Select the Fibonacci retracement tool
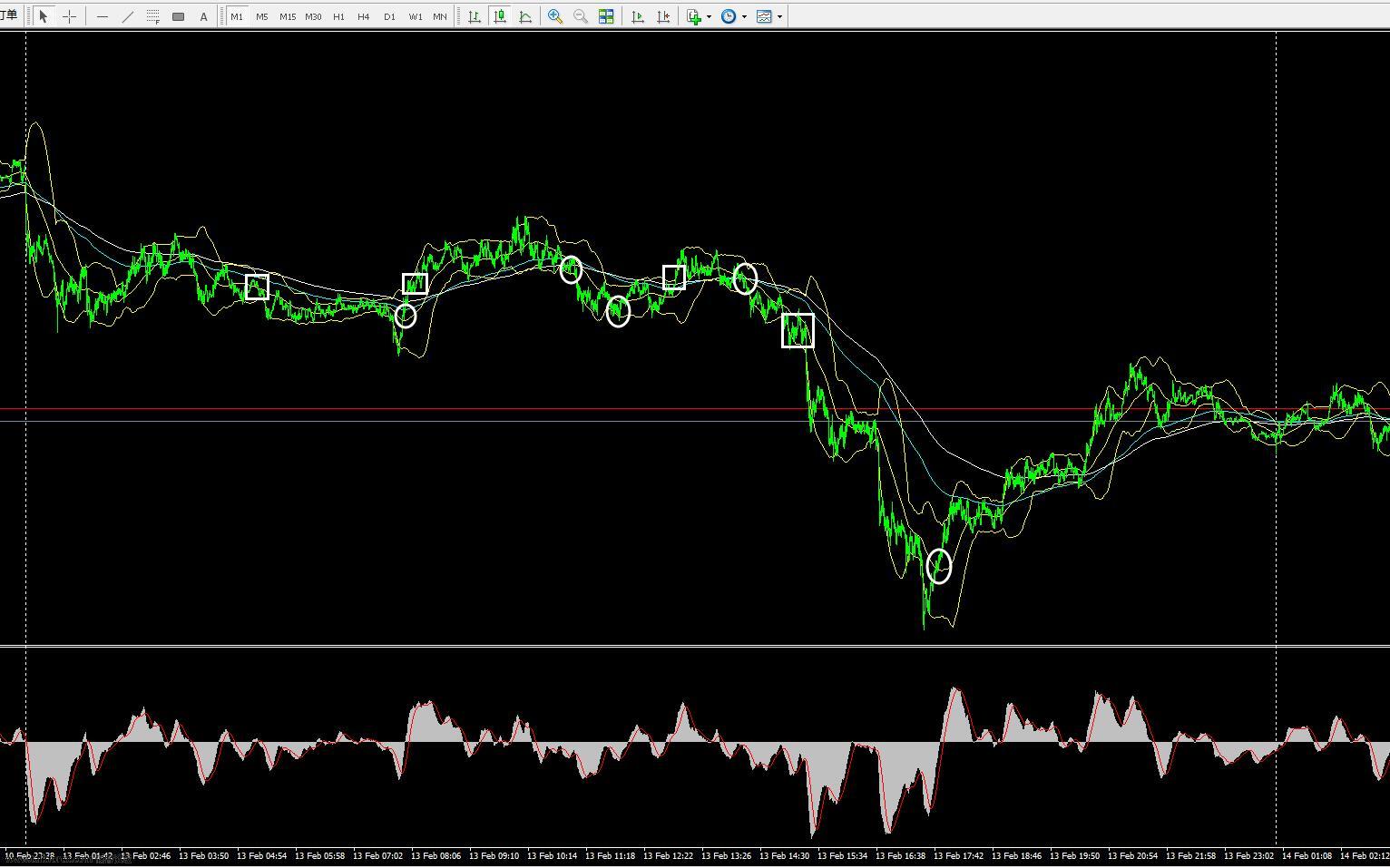Screen dimensions: 1390x868 pos(153,16)
